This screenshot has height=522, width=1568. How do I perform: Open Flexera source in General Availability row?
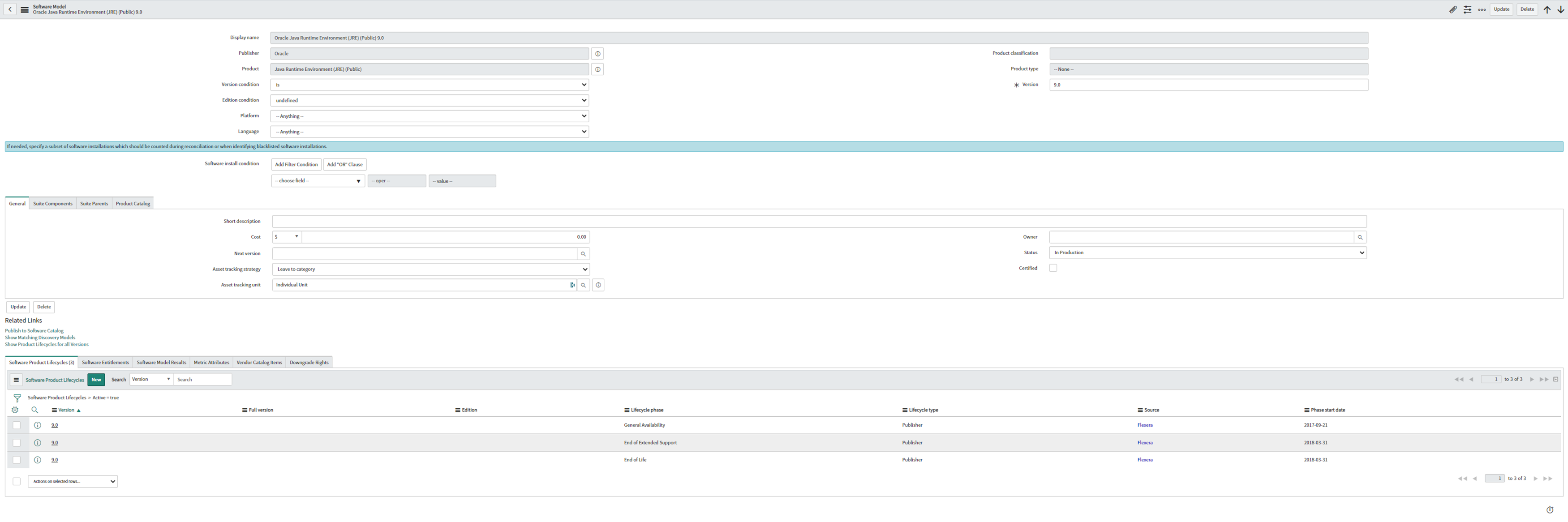[1145, 425]
